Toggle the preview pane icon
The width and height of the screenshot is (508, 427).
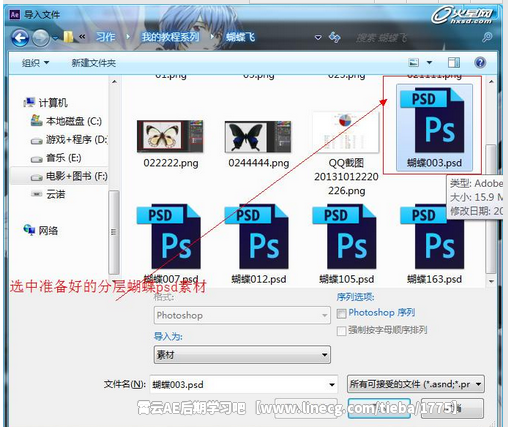click(454, 62)
